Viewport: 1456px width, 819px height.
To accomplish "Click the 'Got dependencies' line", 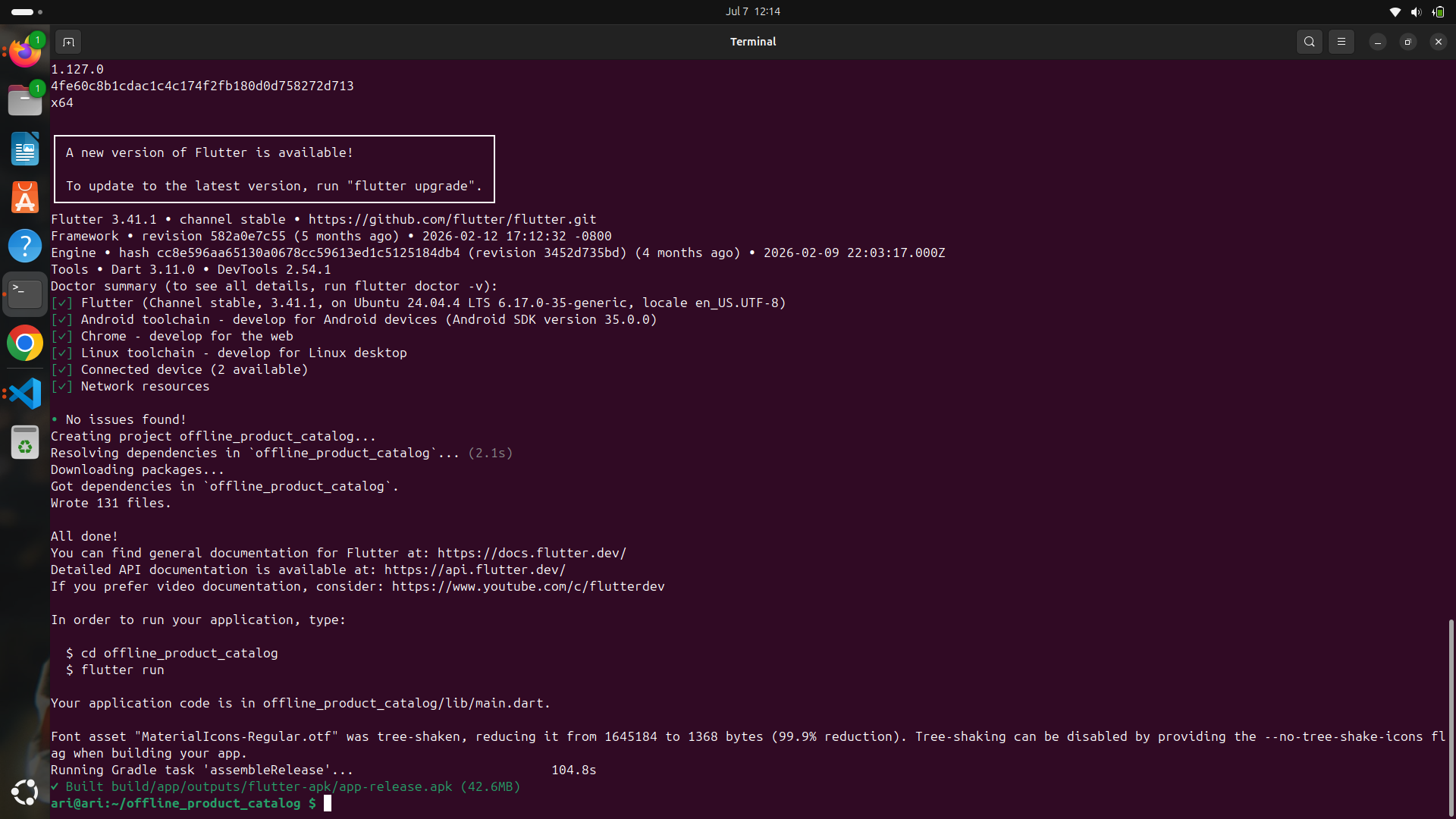I will click(x=225, y=486).
